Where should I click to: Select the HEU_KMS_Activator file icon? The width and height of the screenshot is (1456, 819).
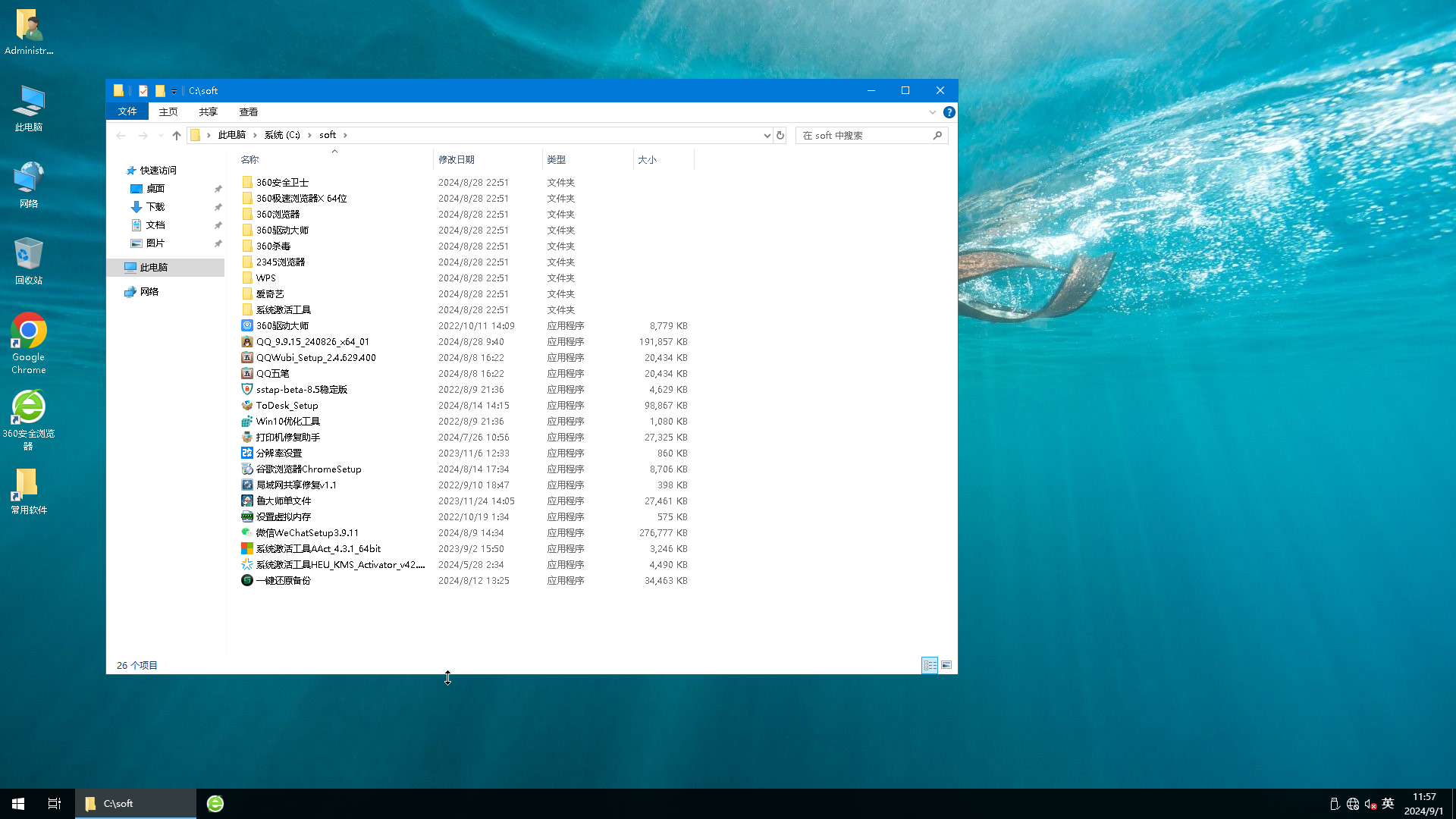(247, 564)
